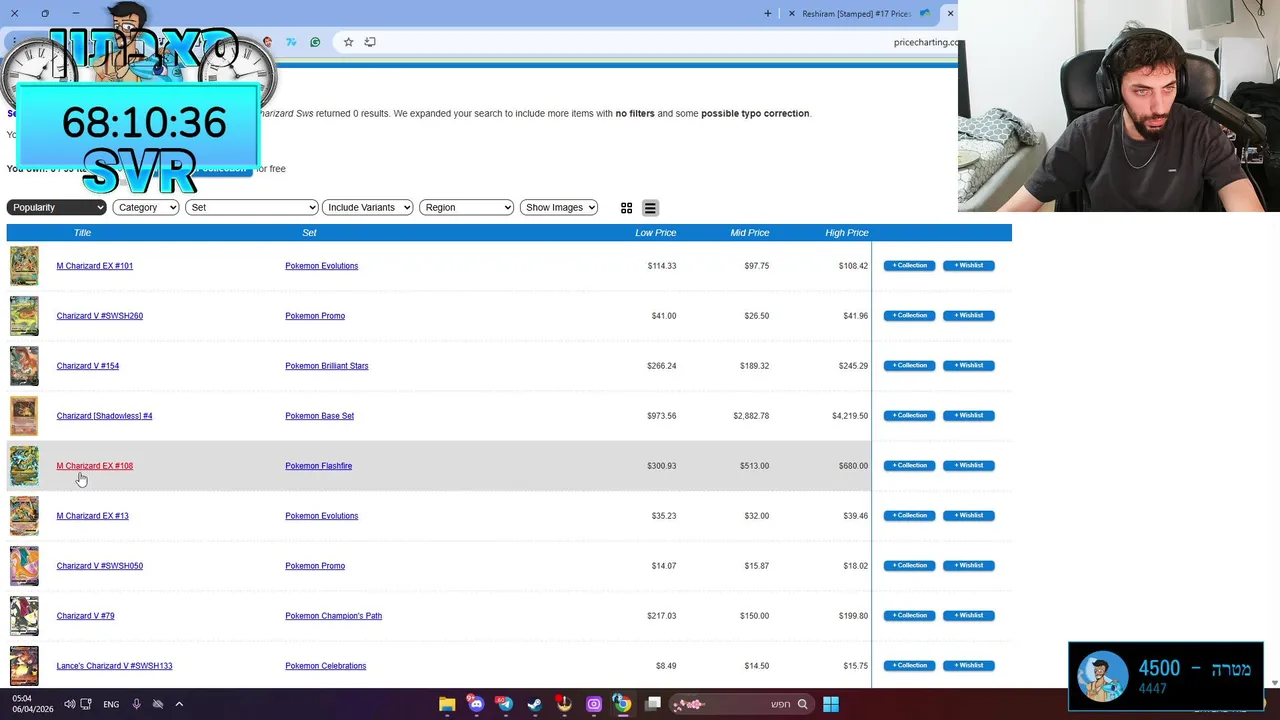
Task: Open M Charizard EX #101 link
Action: click(95, 266)
